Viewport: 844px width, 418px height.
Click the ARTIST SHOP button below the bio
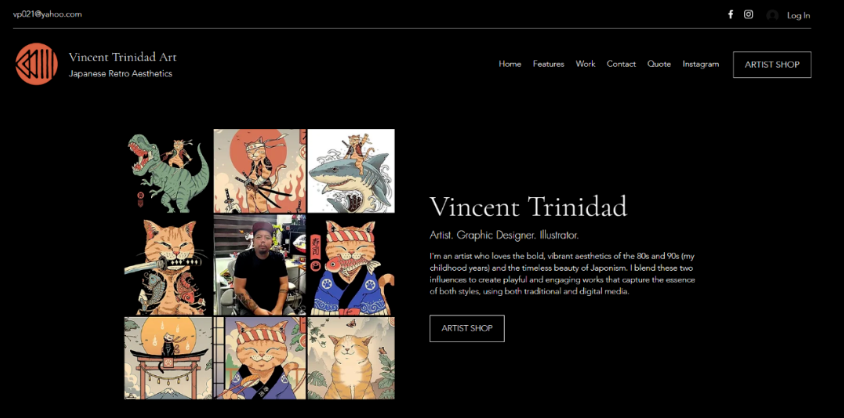point(467,328)
